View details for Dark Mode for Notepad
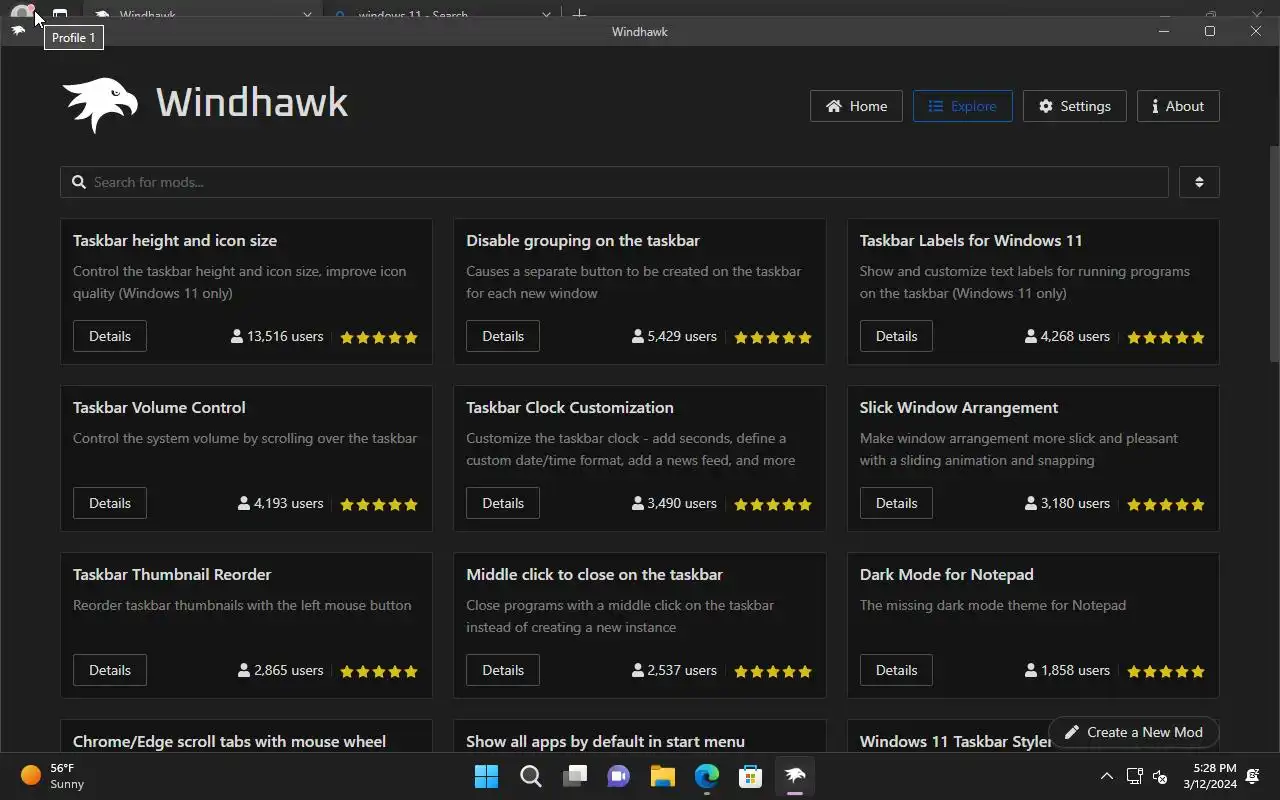Viewport: 1280px width, 800px height. coord(896,670)
